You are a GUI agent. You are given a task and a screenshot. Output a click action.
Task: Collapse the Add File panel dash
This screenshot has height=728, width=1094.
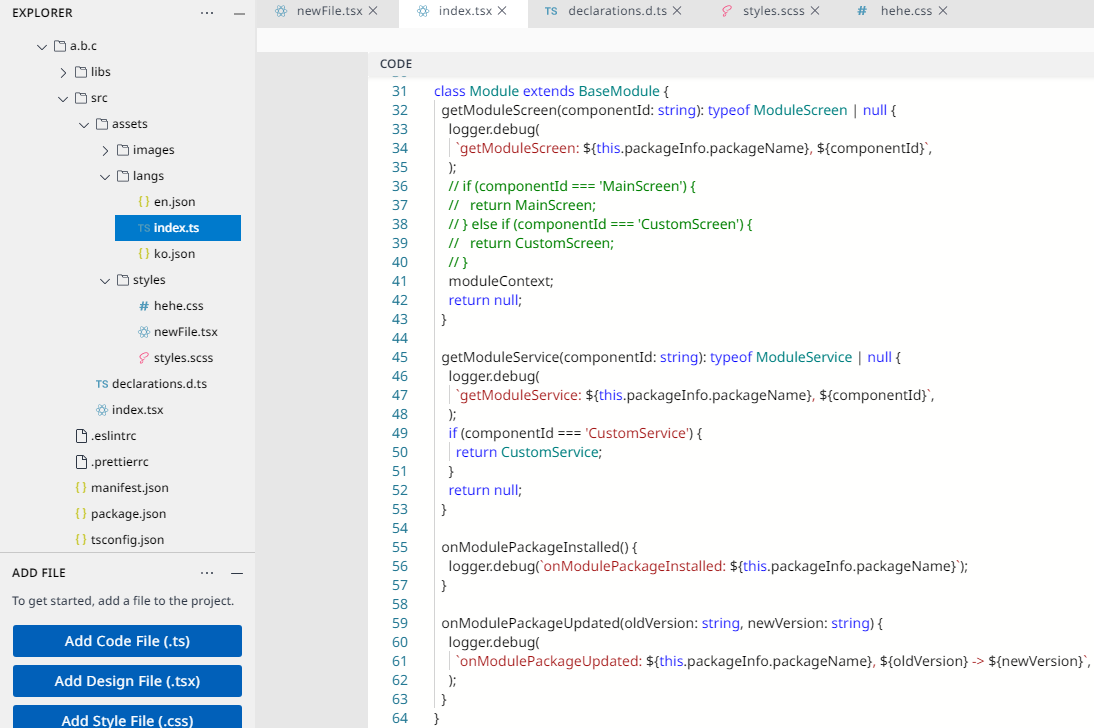[x=237, y=573]
